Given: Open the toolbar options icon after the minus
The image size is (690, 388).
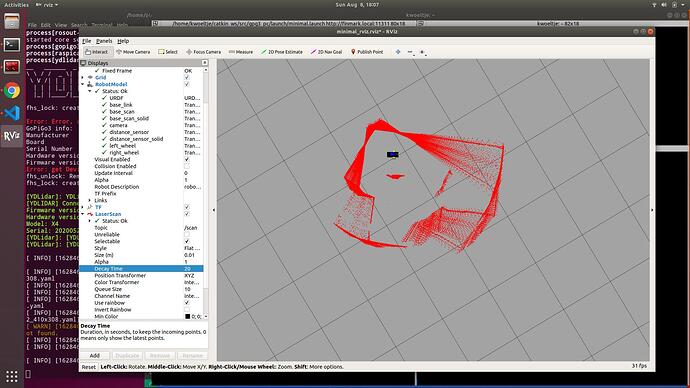Looking at the screenshot, I should coord(422,52).
